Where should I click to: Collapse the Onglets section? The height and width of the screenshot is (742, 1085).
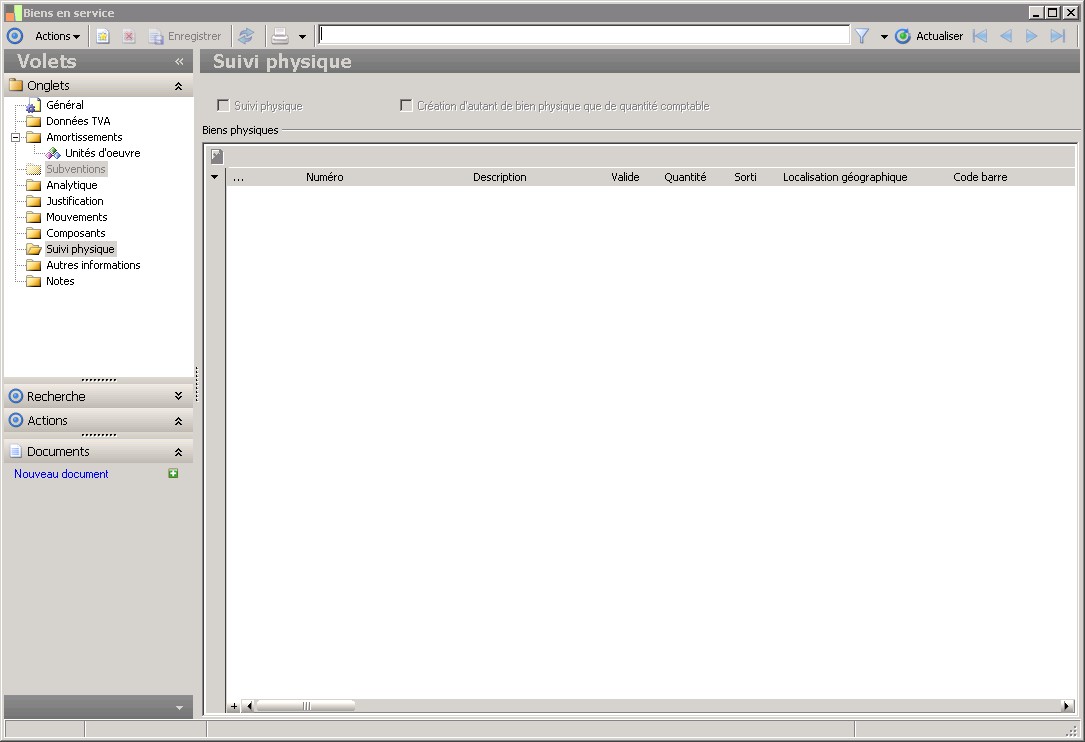(179, 86)
